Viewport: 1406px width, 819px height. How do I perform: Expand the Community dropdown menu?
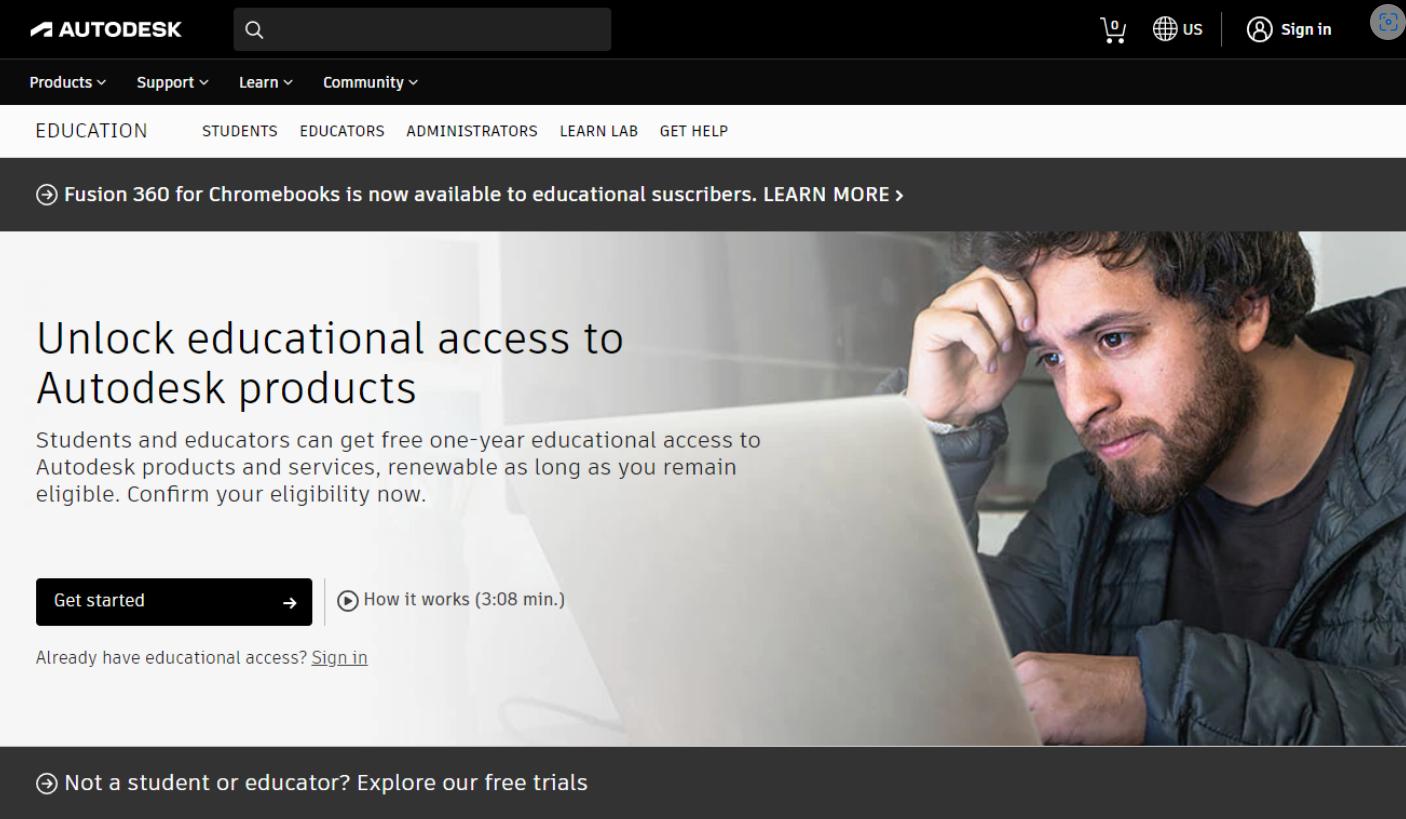pos(370,82)
